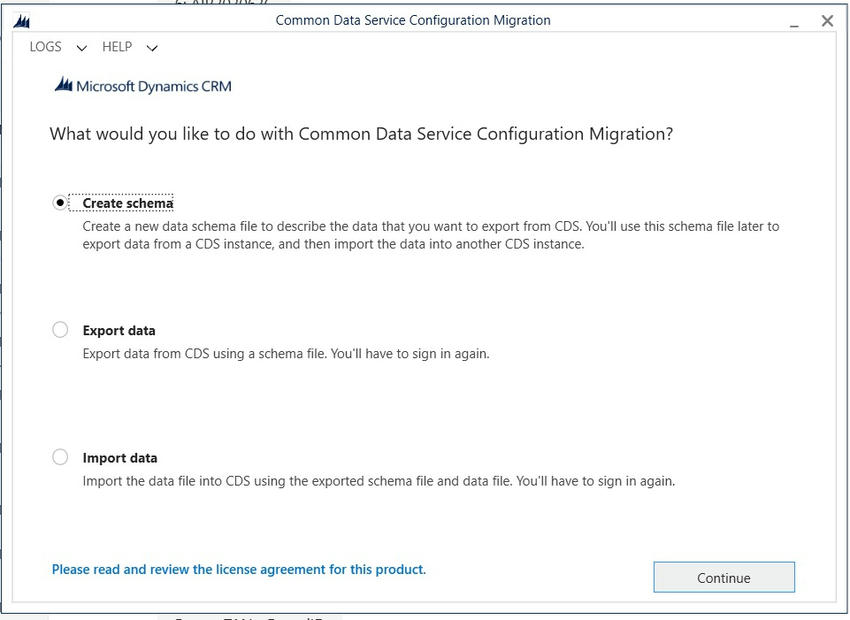This screenshot has width=850, height=620.
Task: Open the LOGS menu
Action: (x=46, y=47)
